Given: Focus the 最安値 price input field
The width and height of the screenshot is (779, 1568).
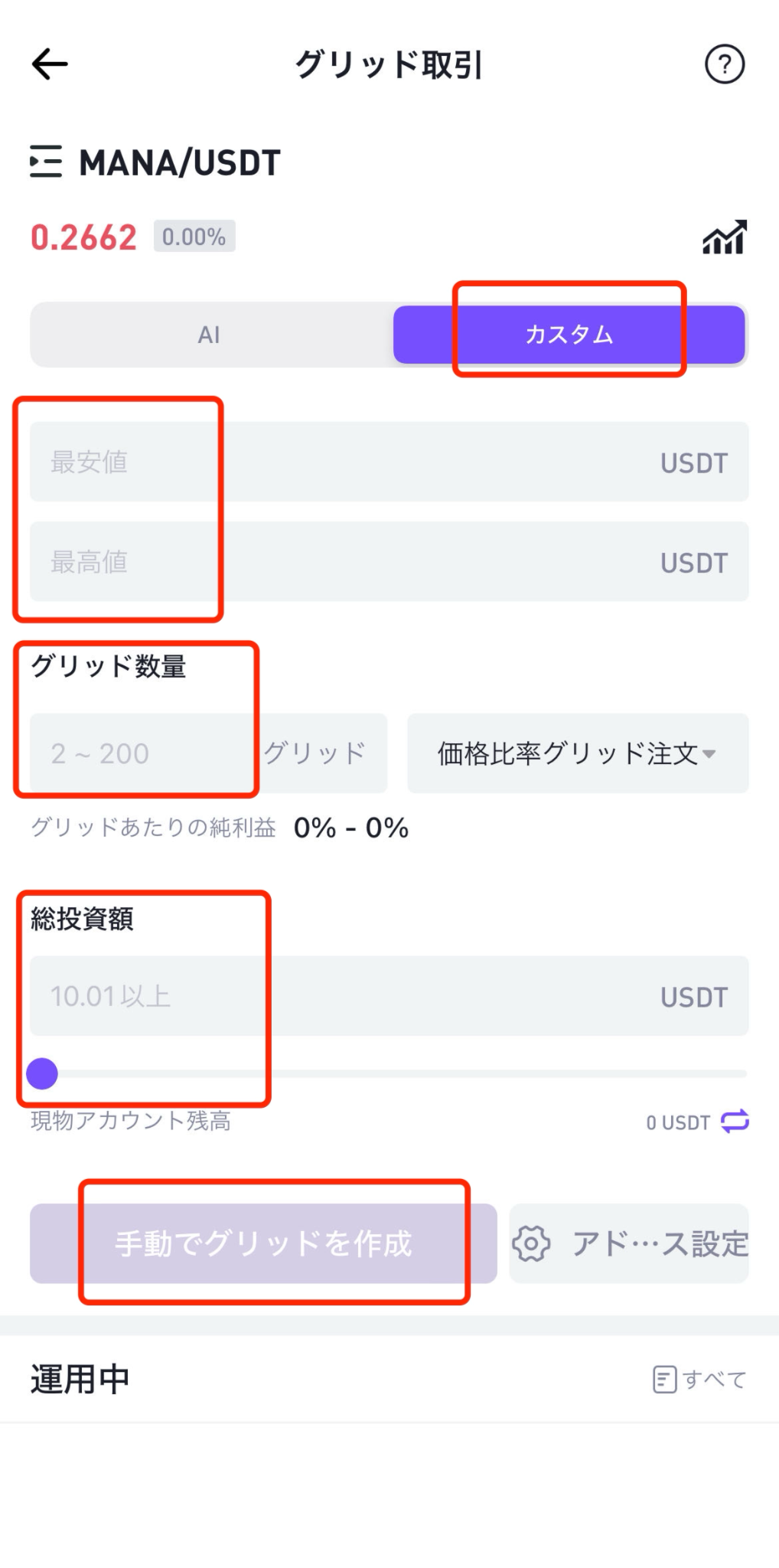Looking at the screenshot, I should pos(389,462).
